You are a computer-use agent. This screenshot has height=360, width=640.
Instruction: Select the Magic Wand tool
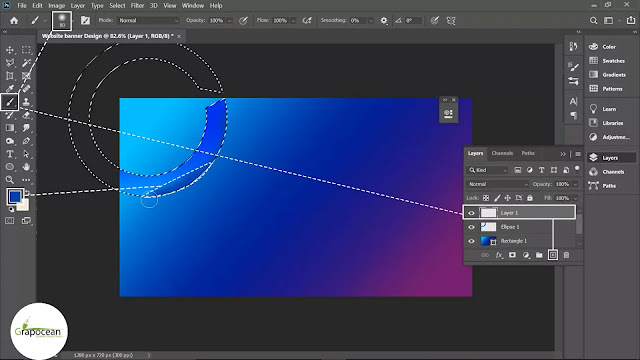coord(26,62)
